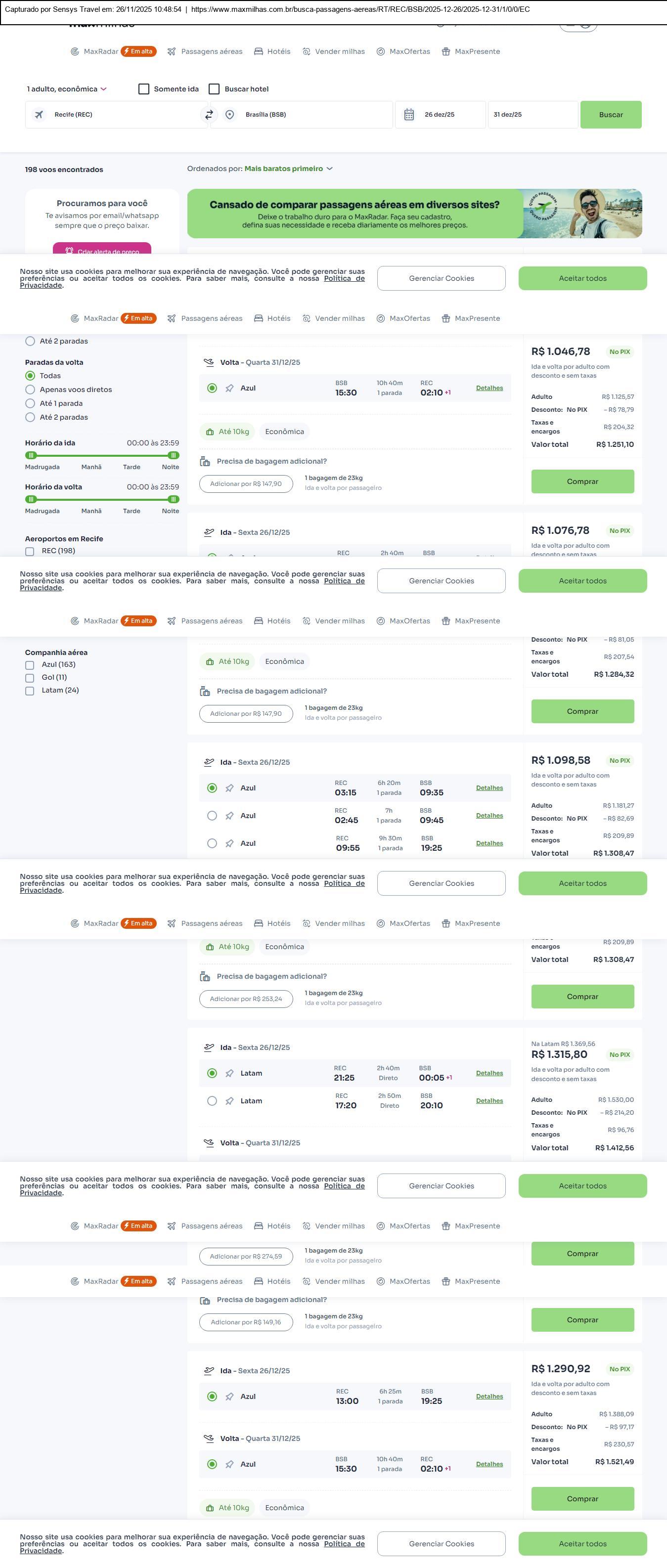Pin the Latam flight departing REC at 17:20
Screen dimensions: 667x1568
coord(229,1101)
